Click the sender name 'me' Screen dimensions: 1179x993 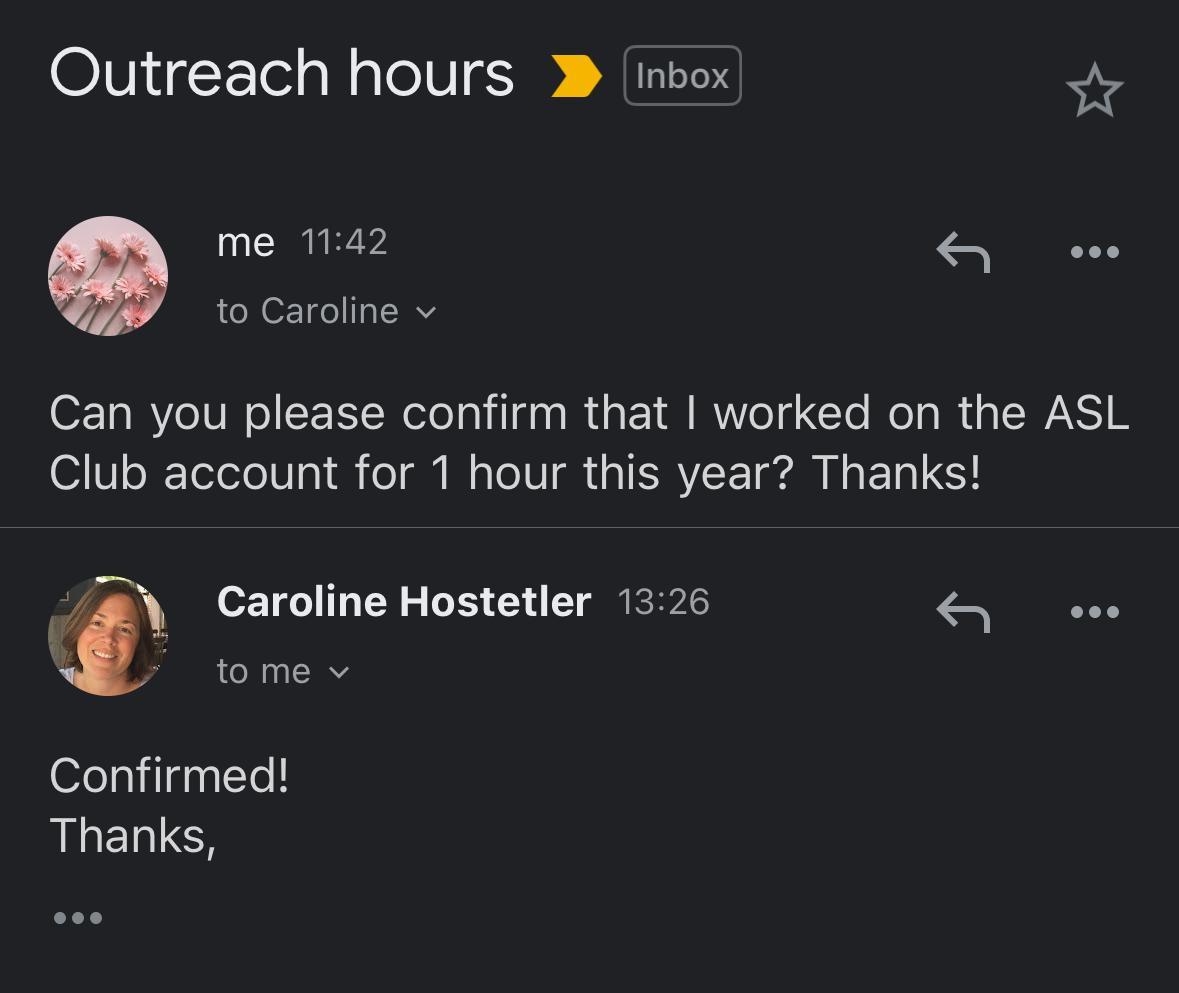pyautogui.click(x=245, y=242)
